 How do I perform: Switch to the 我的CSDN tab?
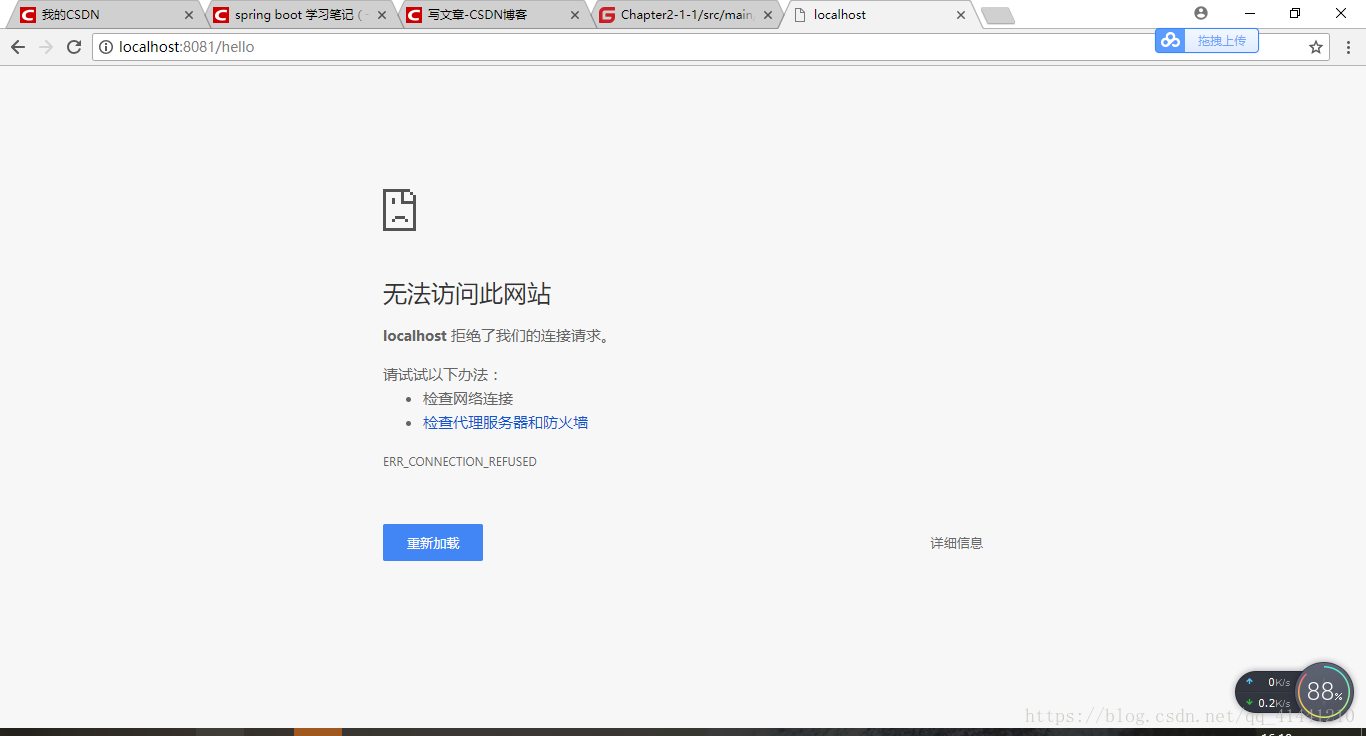105,15
